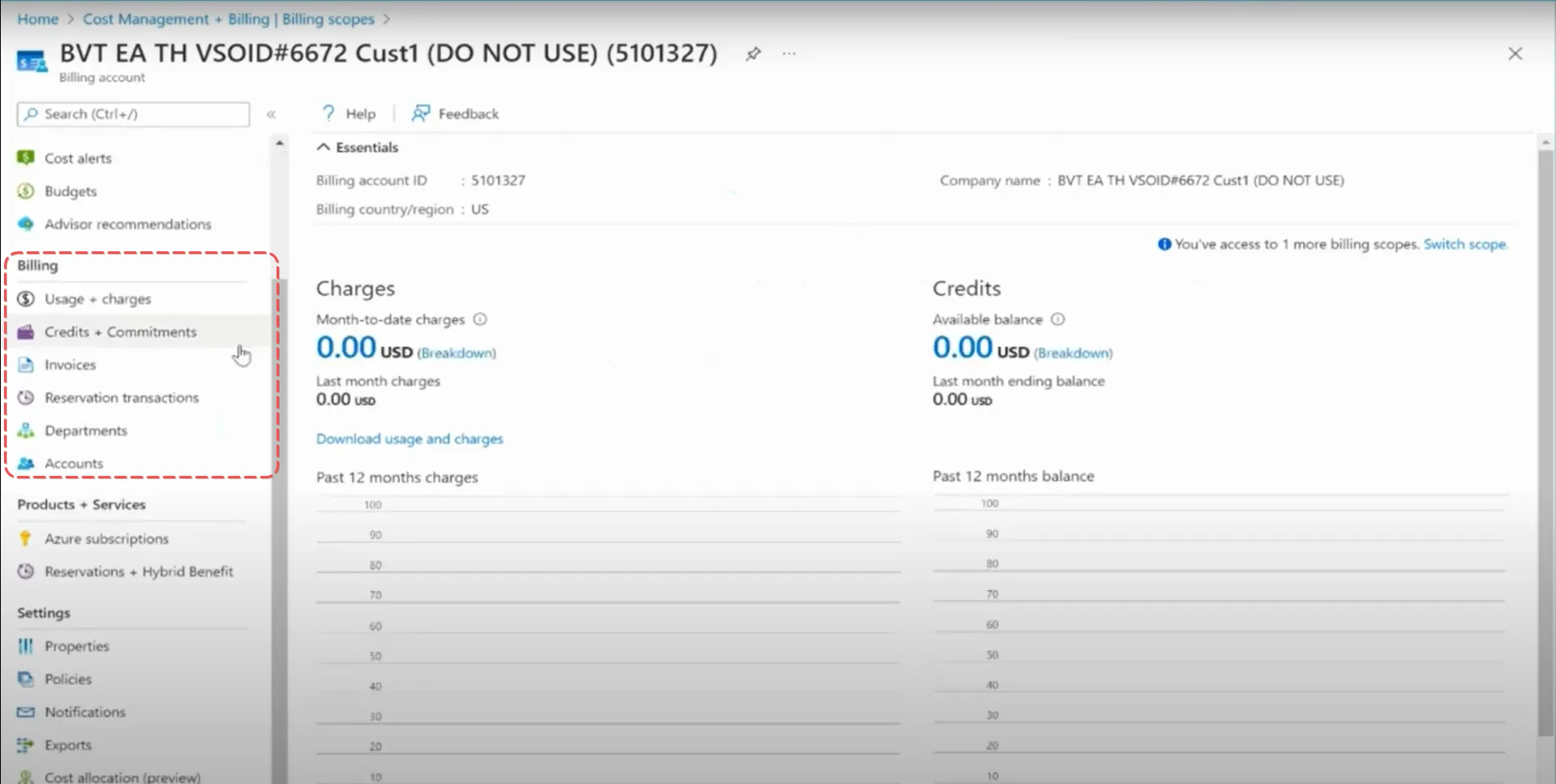
Task: Click info icon beside Available balance
Action: [1057, 319]
